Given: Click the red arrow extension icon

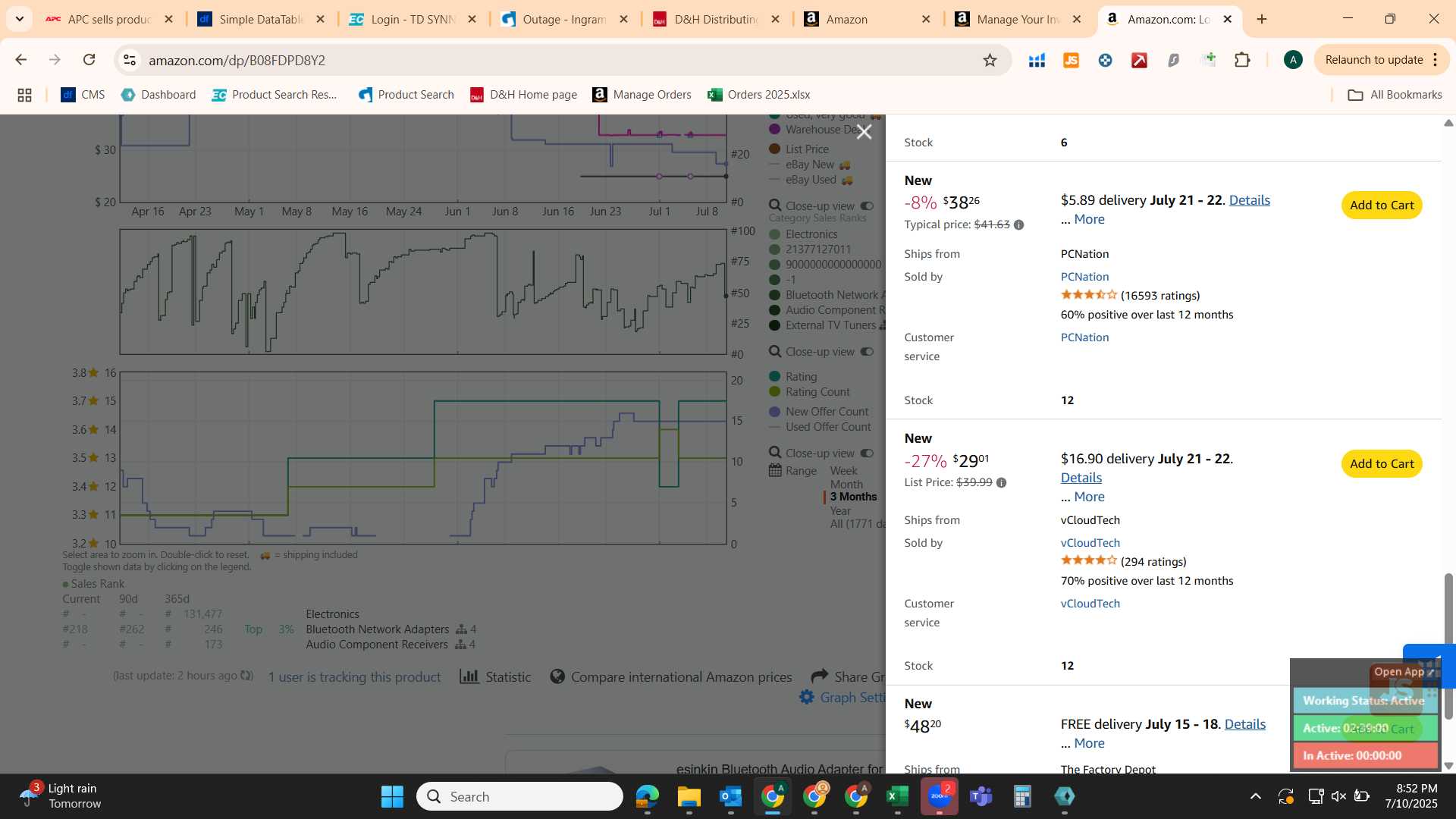Looking at the screenshot, I should [x=1139, y=60].
